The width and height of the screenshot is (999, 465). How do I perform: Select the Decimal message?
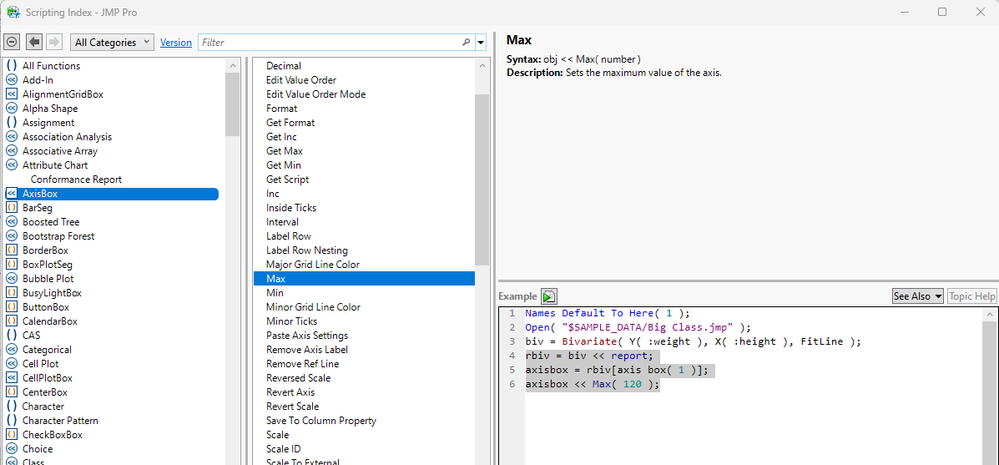[284, 66]
